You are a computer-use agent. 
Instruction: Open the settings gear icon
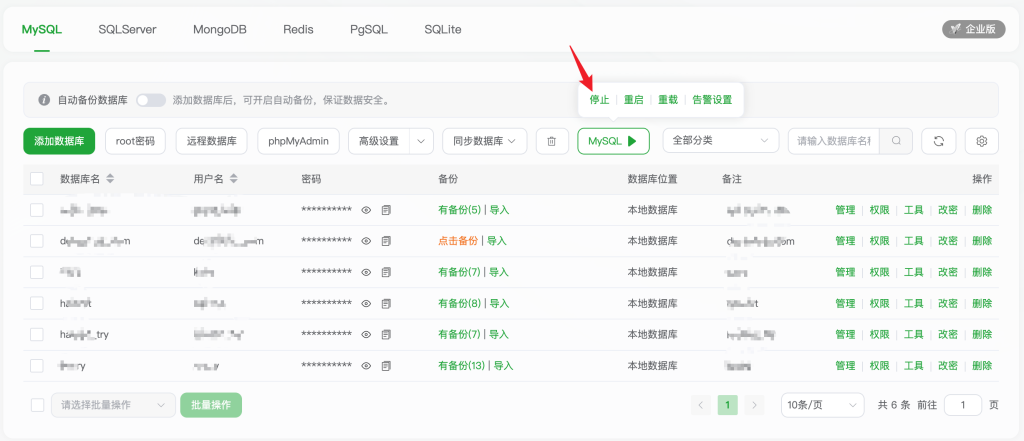tap(982, 141)
